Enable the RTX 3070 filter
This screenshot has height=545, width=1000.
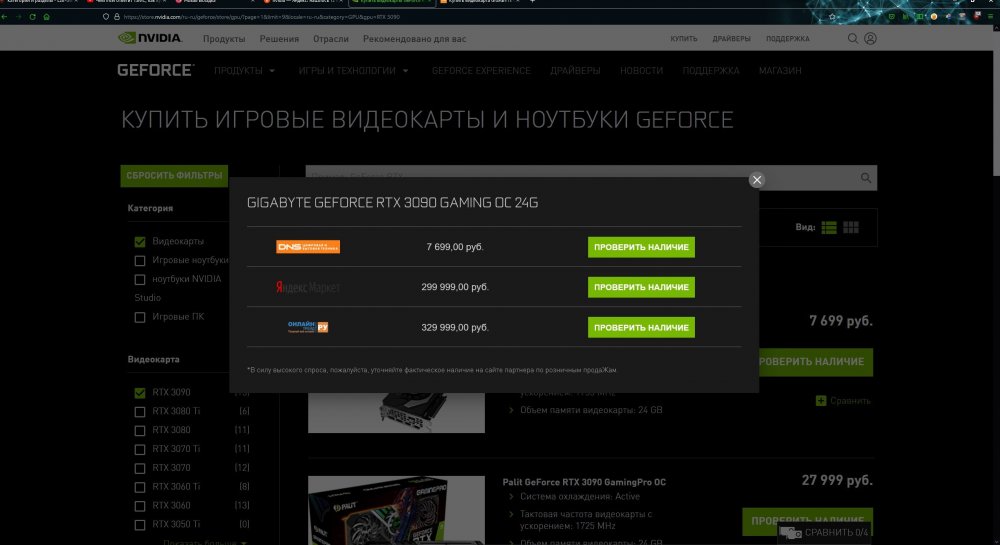point(140,468)
